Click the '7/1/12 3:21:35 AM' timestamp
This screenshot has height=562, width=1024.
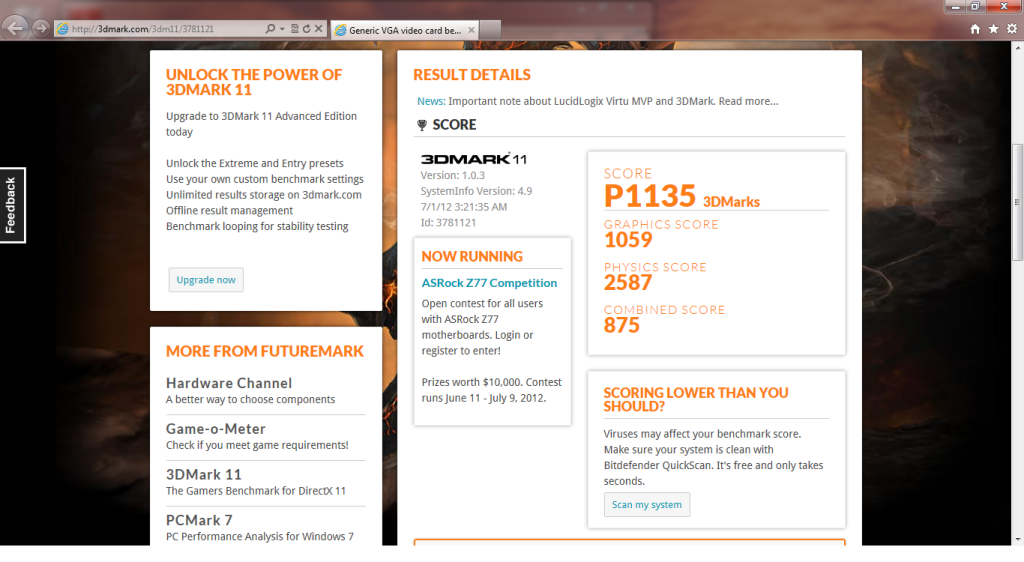464,207
